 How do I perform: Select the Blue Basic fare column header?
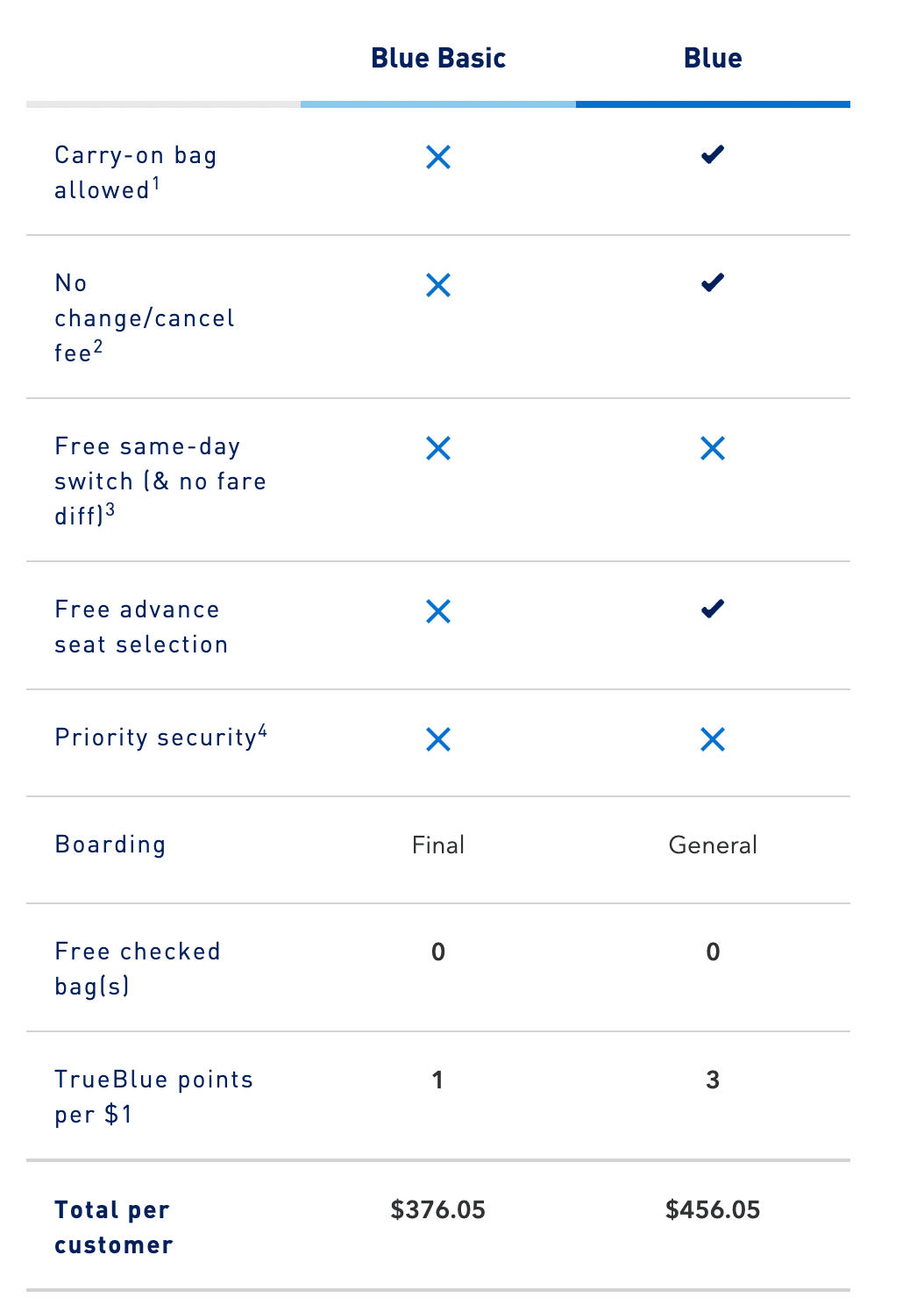pyautogui.click(x=438, y=59)
